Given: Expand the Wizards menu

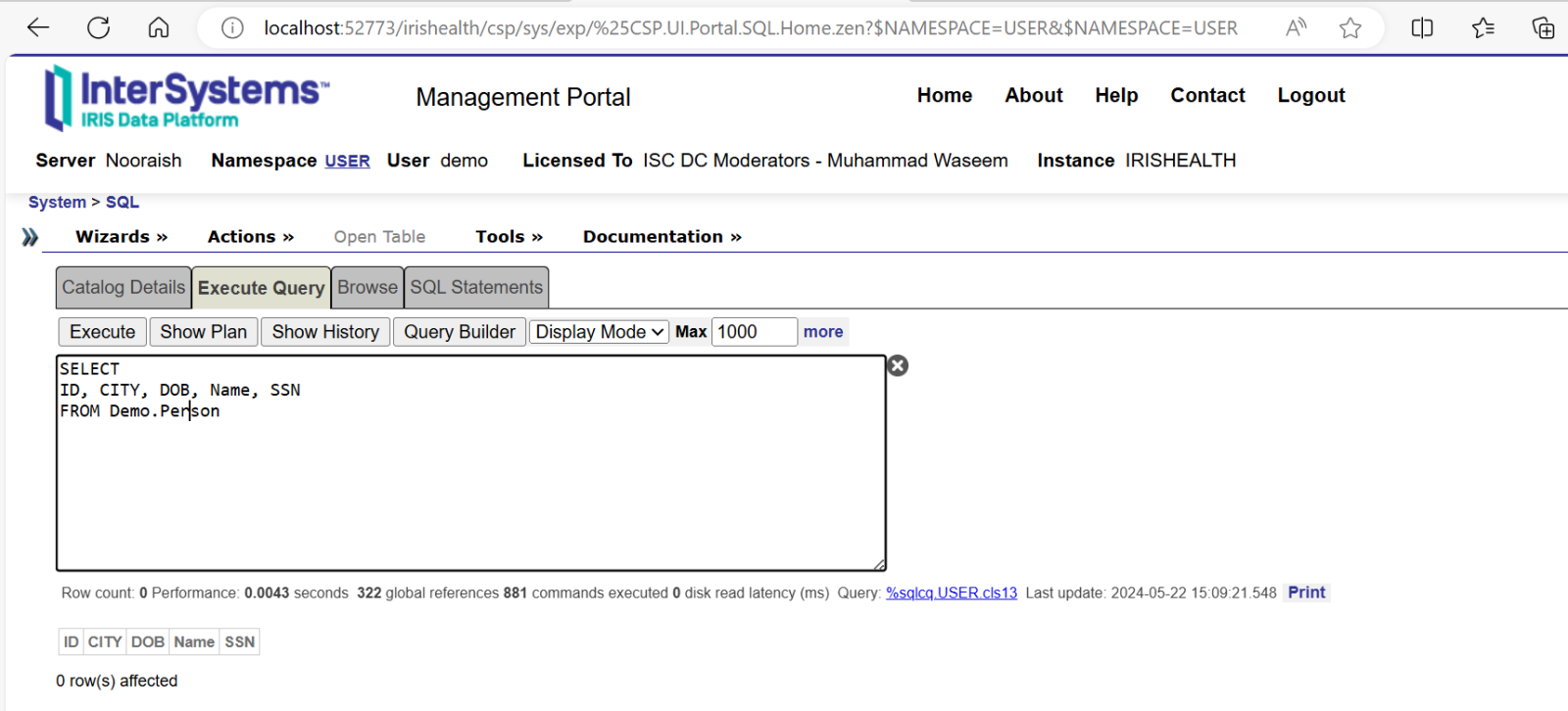Looking at the screenshot, I should pyautogui.click(x=122, y=237).
